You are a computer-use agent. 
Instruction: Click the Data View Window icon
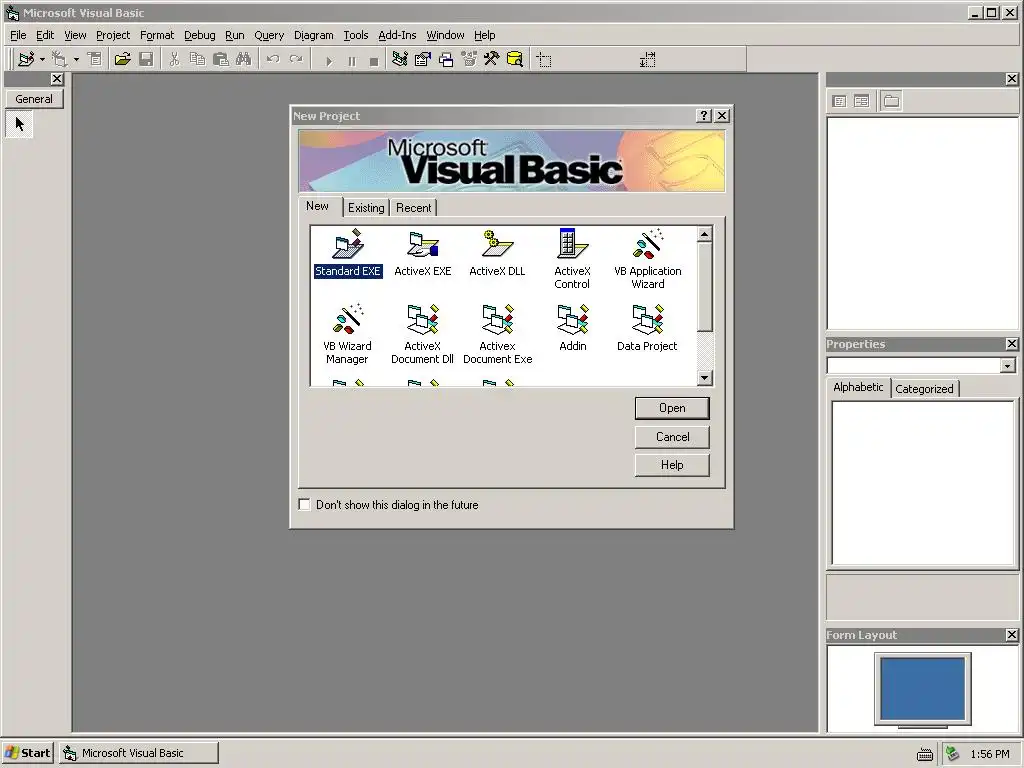tap(515, 59)
